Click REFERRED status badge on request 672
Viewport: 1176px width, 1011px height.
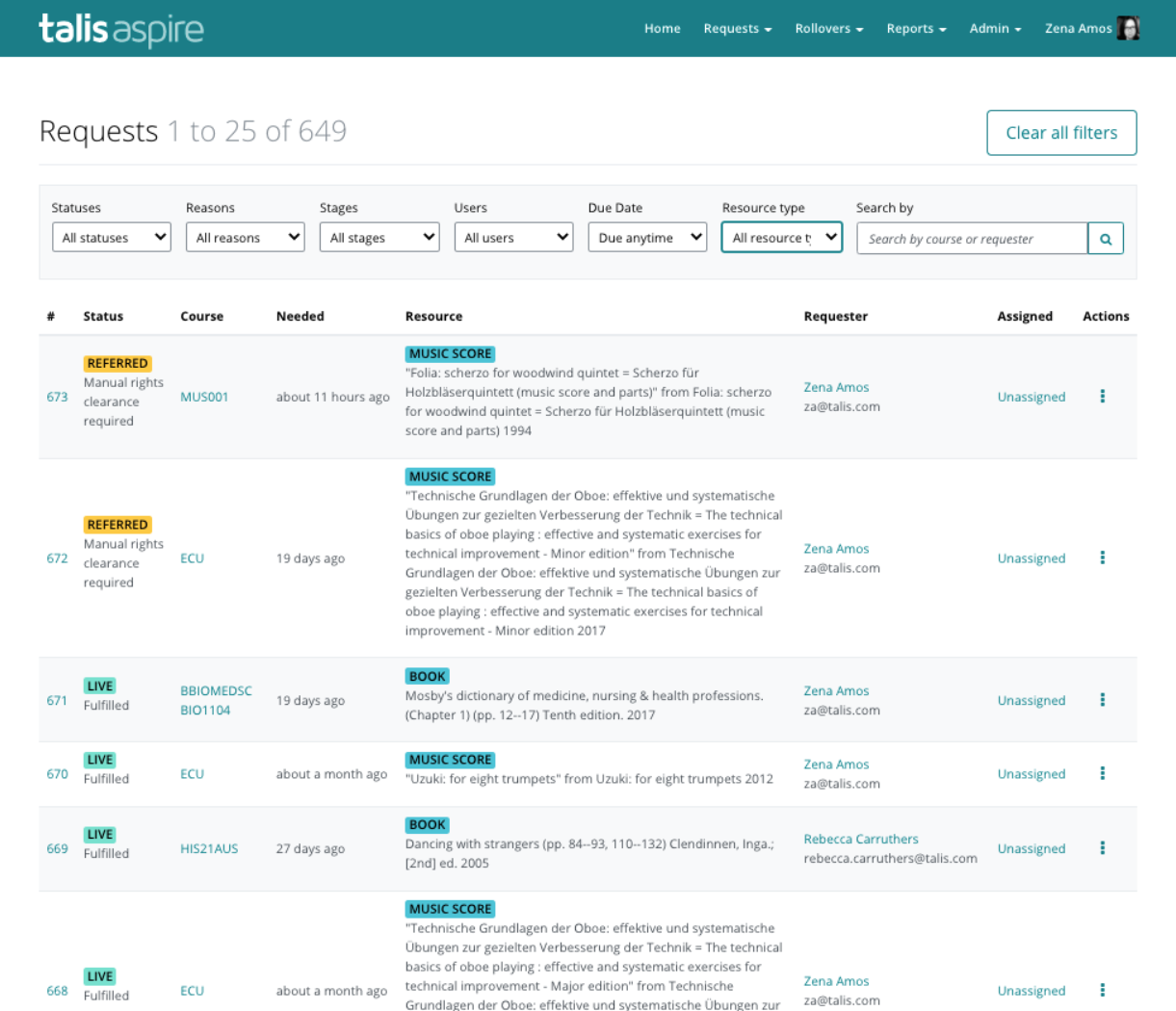pyautogui.click(x=118, y=525)
